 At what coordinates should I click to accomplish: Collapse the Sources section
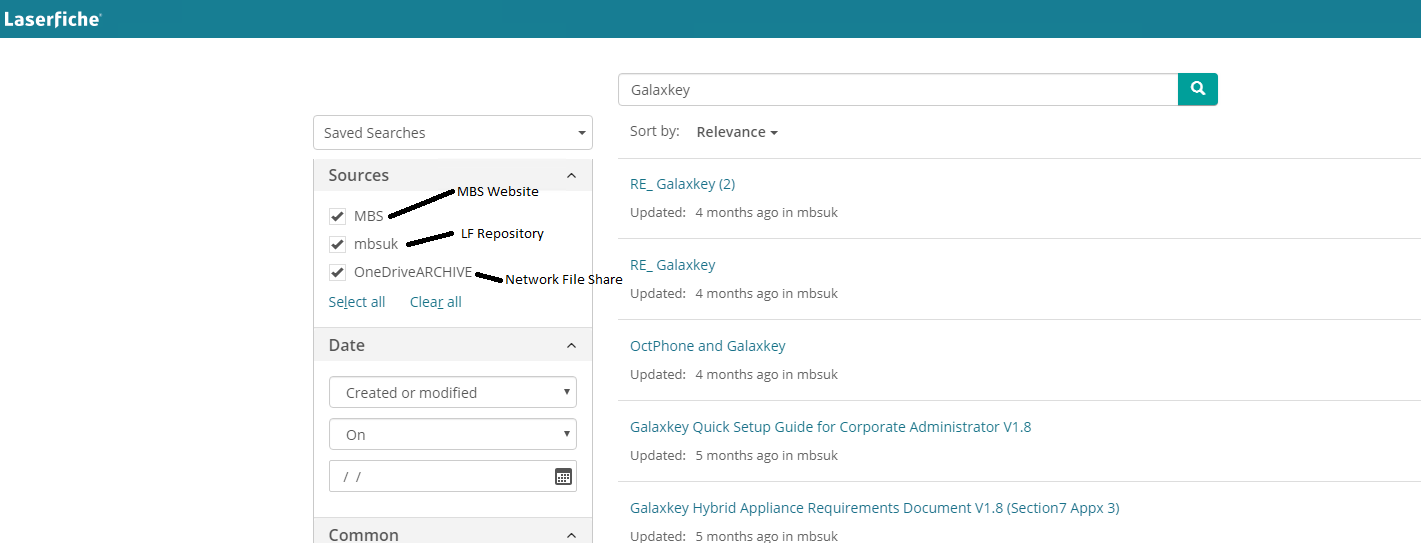(571, 175)
